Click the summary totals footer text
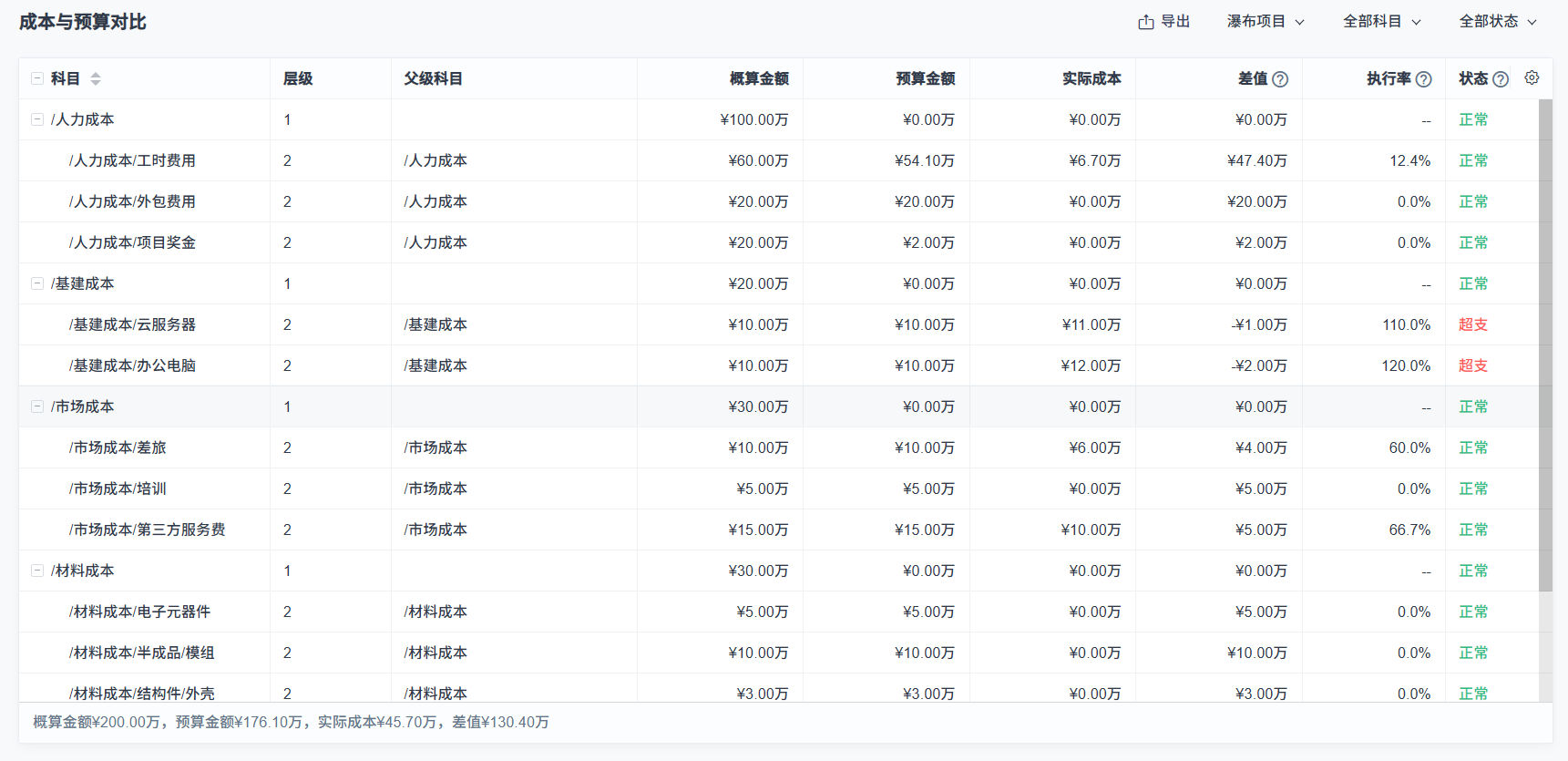Viewport: 1568px width, 761px height. pyautogui.click(x=292, y=722)
